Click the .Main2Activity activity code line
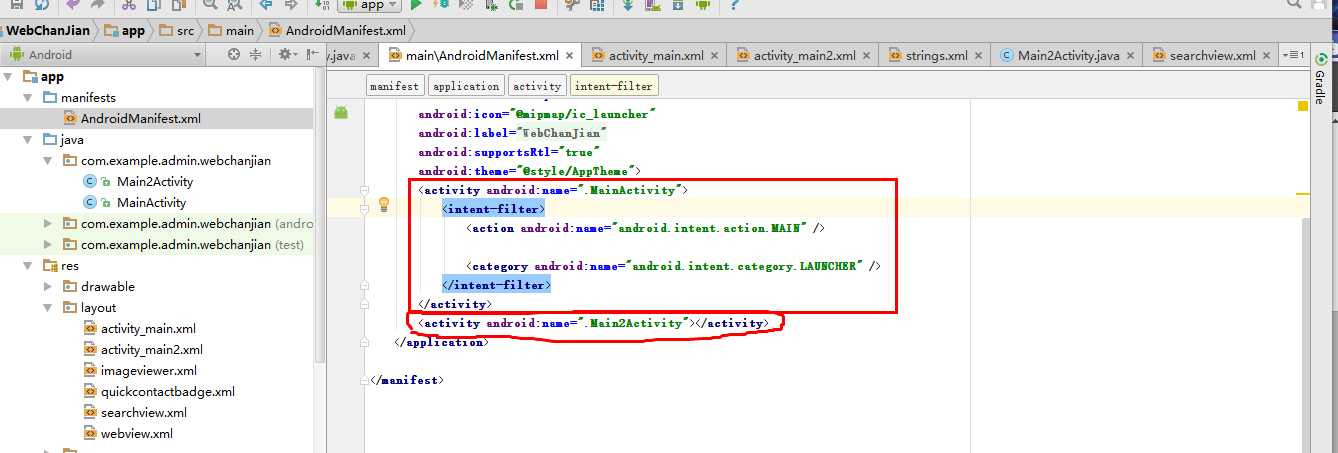The width and height of the screenshot is (1338, 453). click(x=593, y=323)
